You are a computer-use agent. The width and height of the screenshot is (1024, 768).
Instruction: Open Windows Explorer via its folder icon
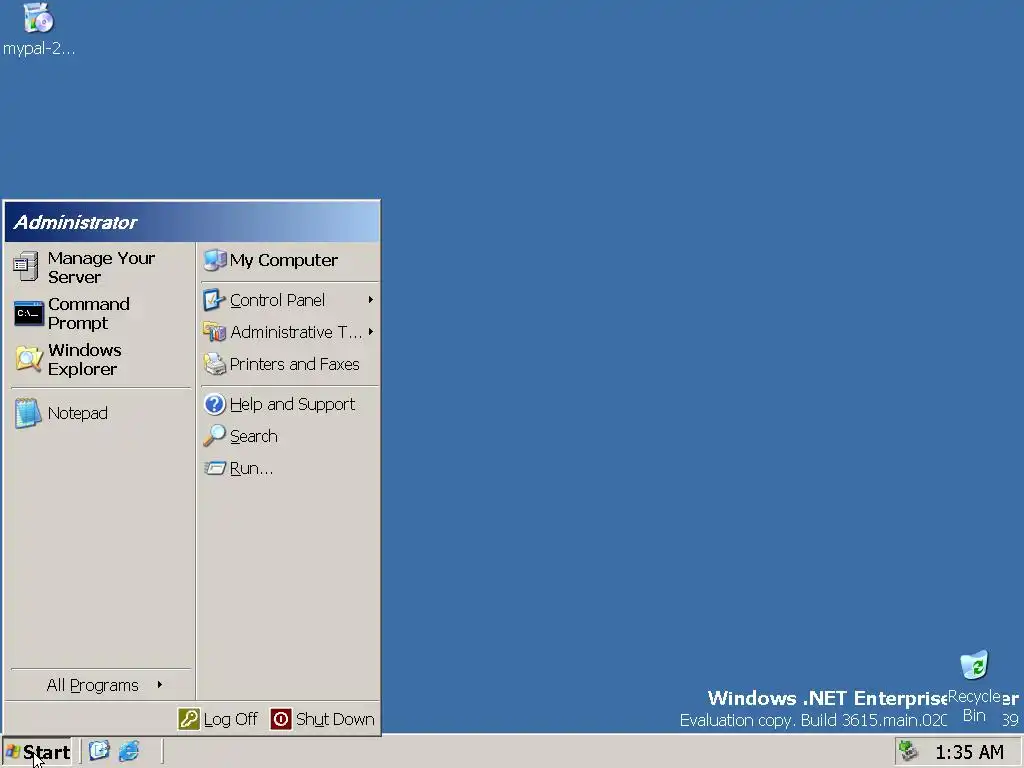[x=29, y=359]
